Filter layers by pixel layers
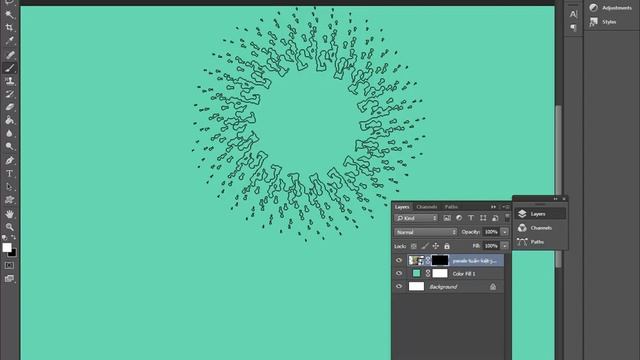 (447, 218)
